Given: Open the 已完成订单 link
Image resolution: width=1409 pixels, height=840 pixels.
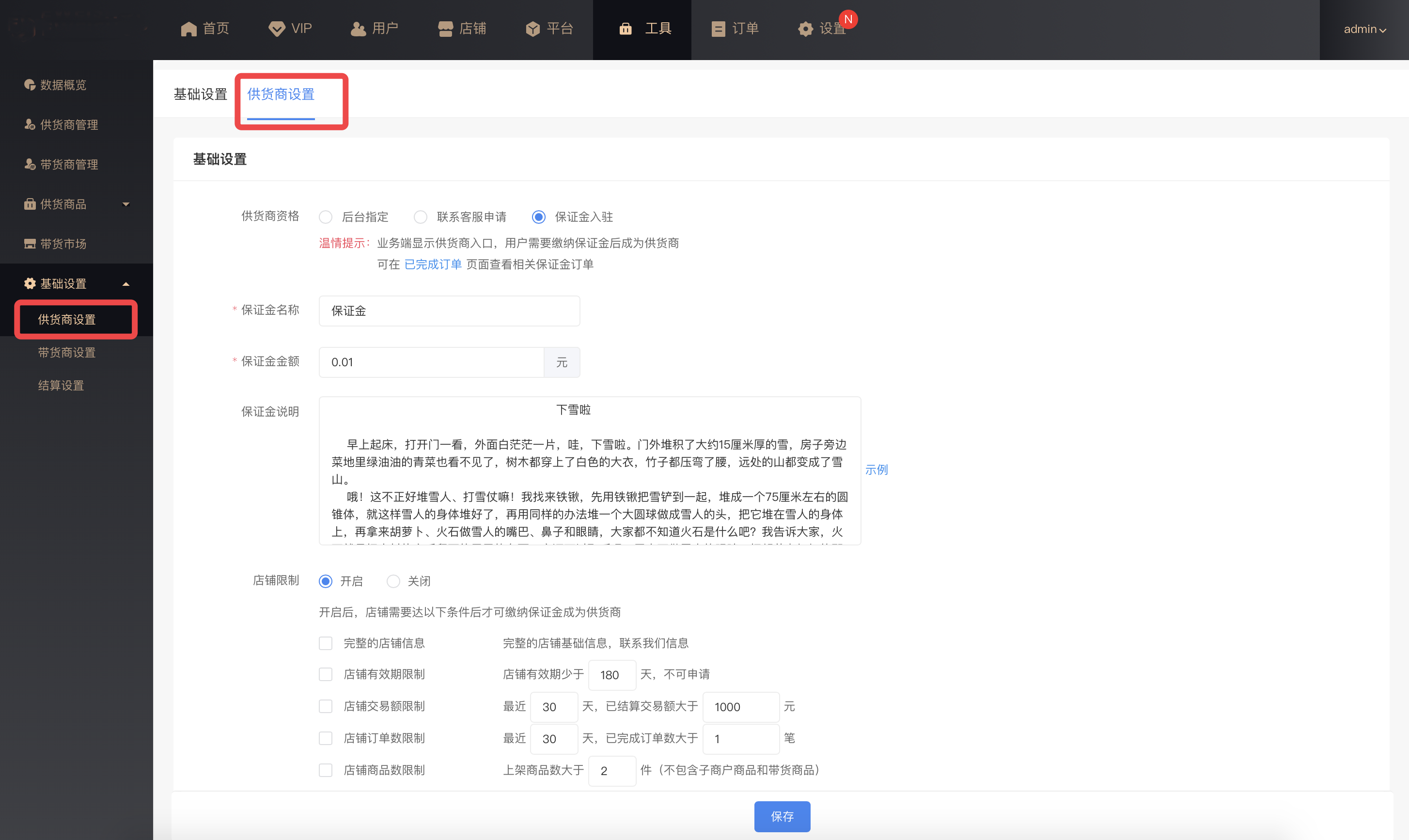Looking at the screenshot, I should coord(433,264).
